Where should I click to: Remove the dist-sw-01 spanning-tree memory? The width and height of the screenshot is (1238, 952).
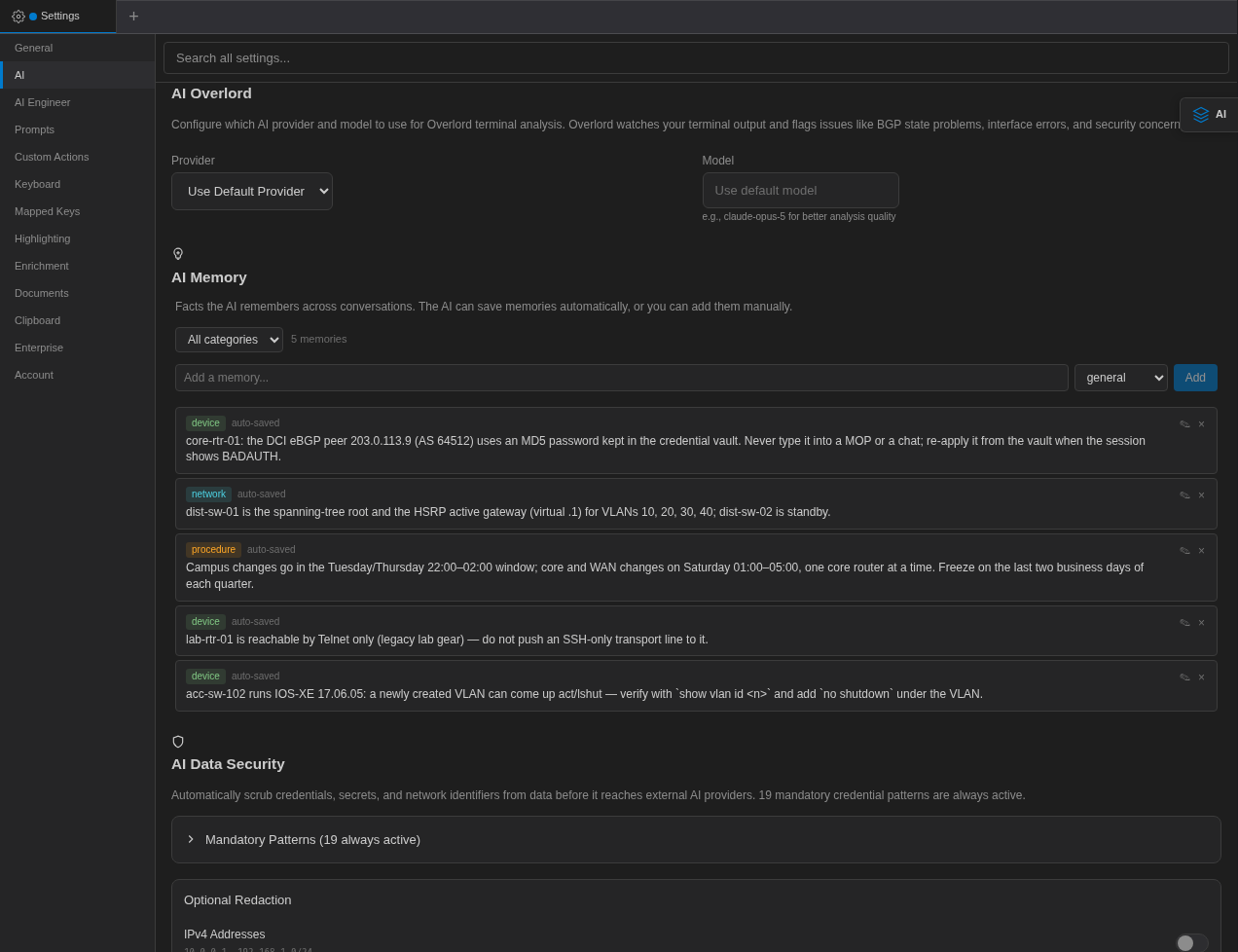pos(1201,495)
